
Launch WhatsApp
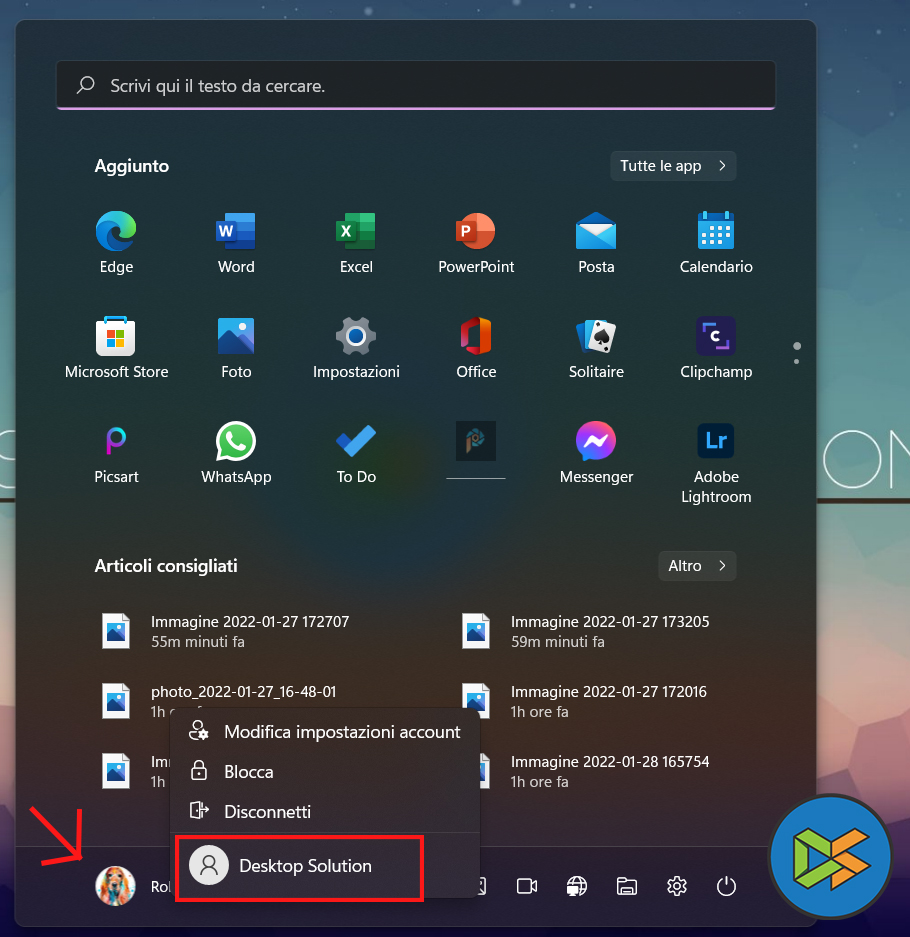pos(236,452)
